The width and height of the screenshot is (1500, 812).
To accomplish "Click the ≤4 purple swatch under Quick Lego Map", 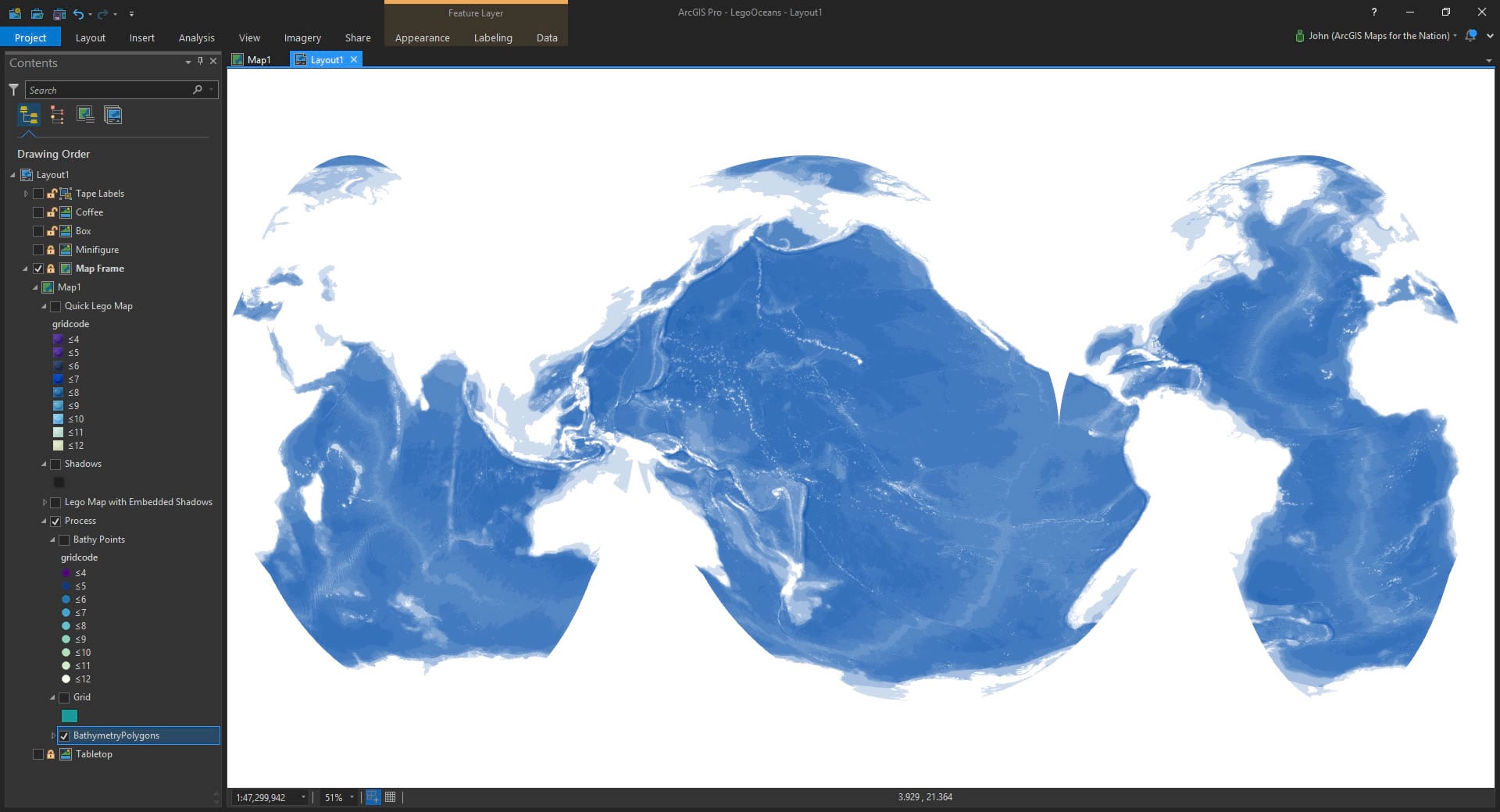I will 58,340.
